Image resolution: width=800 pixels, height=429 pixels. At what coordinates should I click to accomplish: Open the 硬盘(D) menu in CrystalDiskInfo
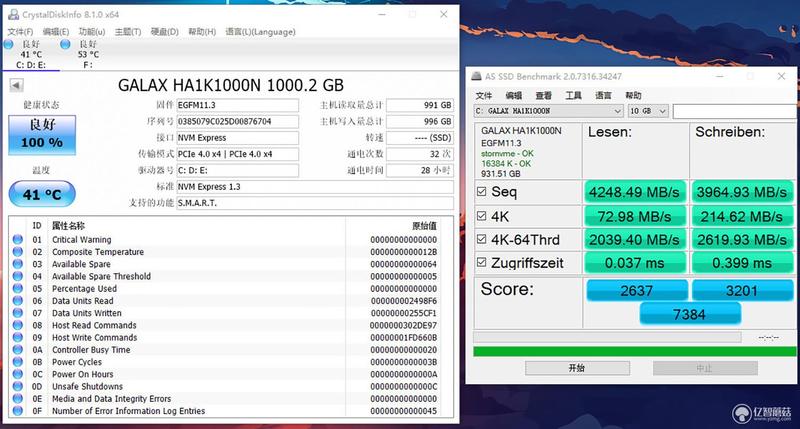point(165,32)
